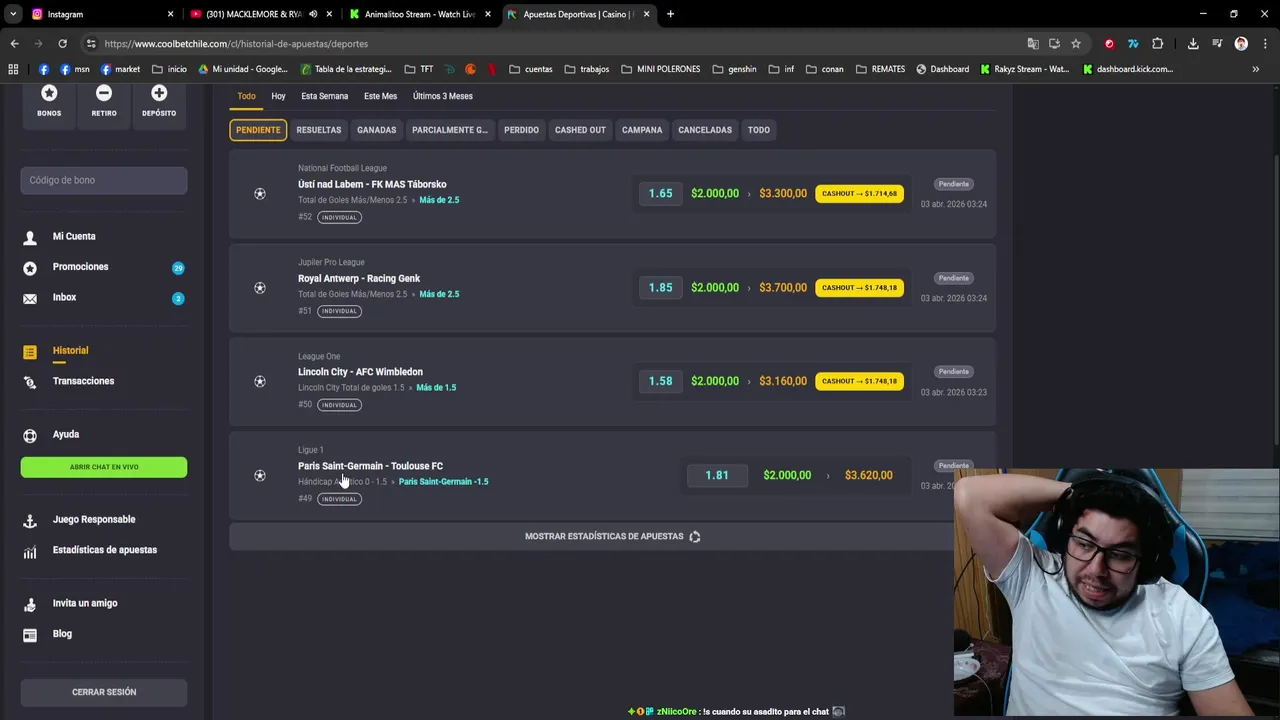
Task: Select the lowercase Todo status filter
Action: [759, 130]
